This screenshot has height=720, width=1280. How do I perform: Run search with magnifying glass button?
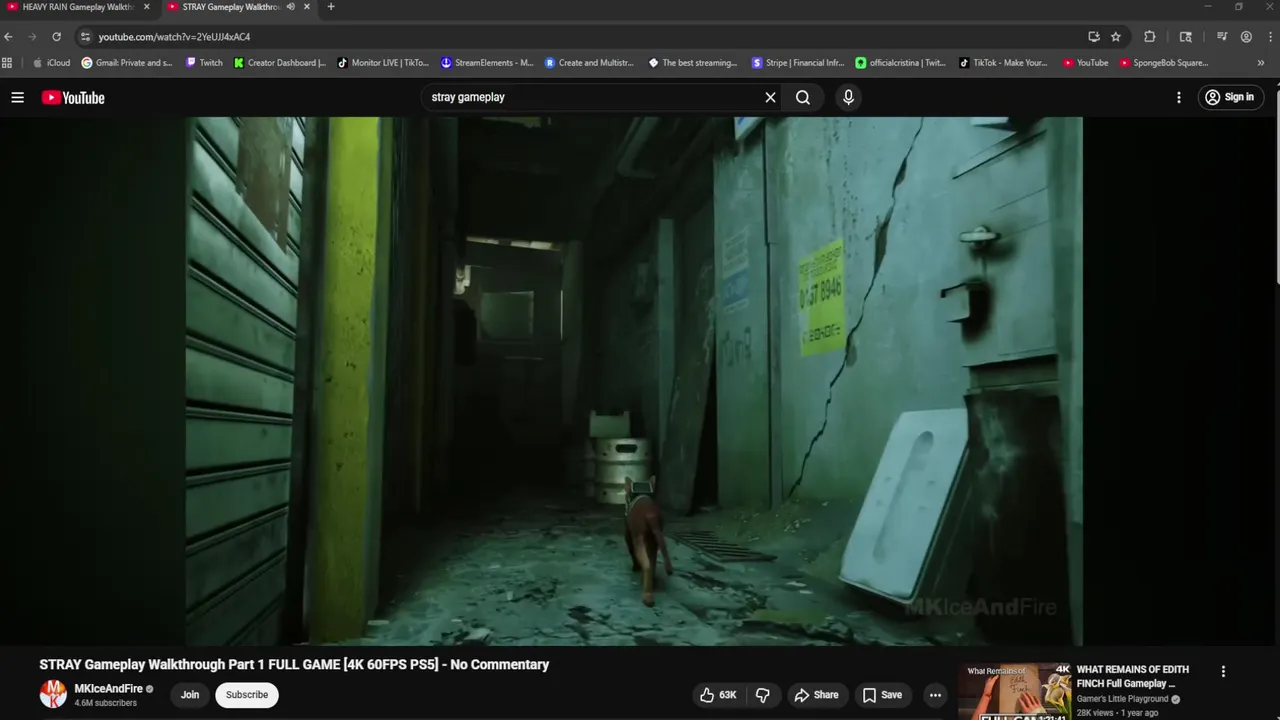803,97
